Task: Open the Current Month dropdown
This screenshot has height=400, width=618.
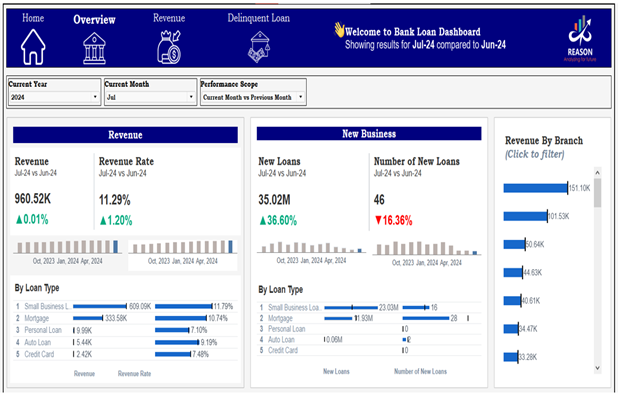Action: (x=191, y=97)
